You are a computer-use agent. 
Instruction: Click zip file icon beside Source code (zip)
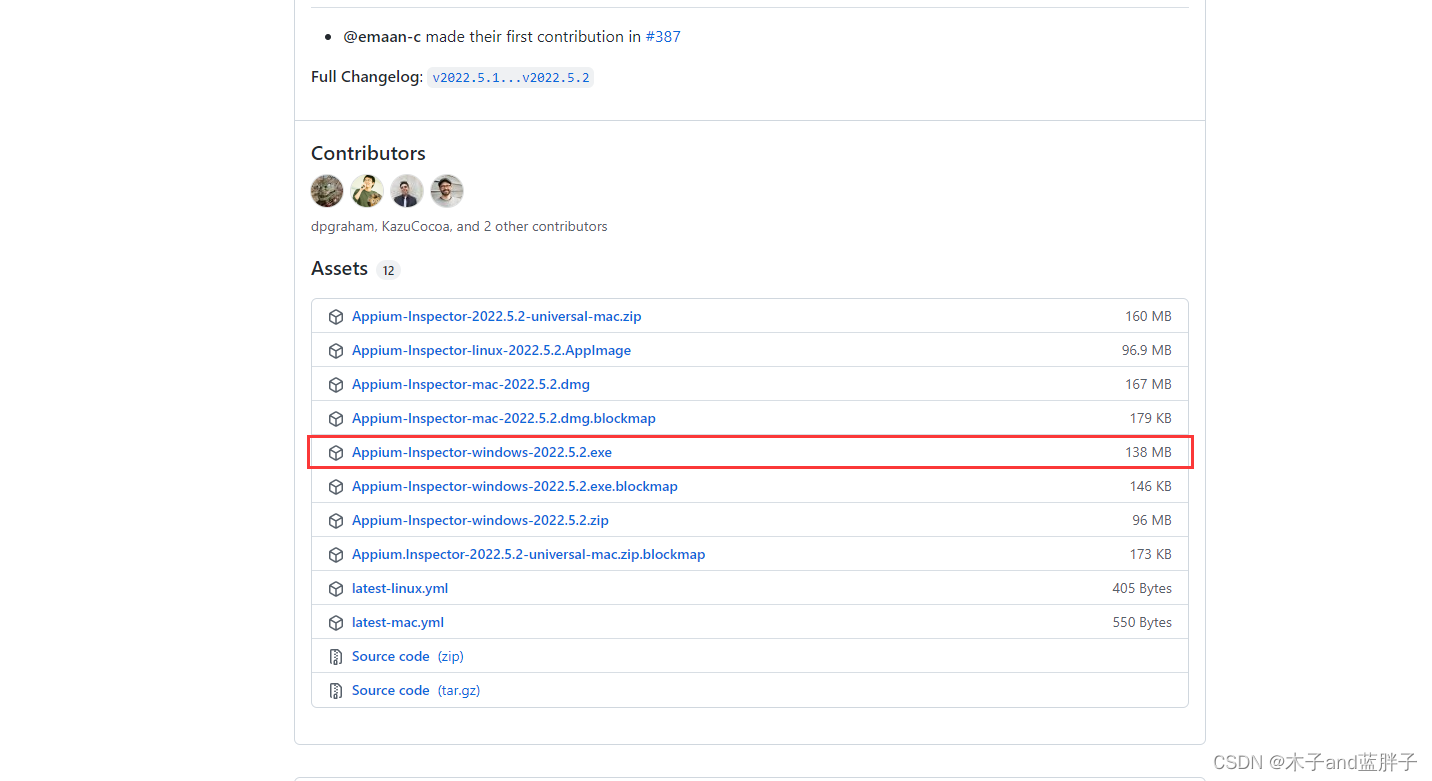point(336,657)
